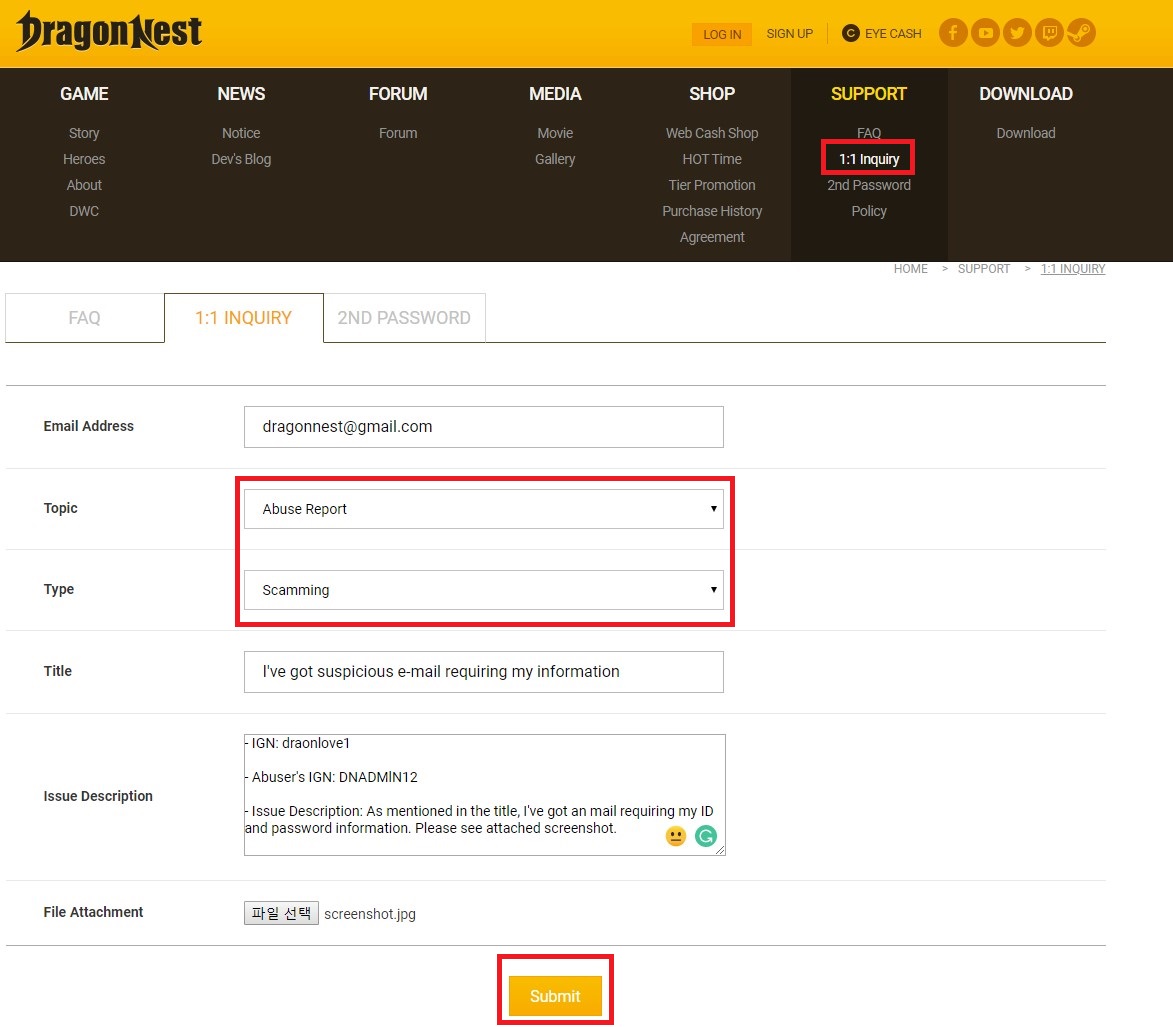Click the Eye Cash coin icon
1173x1027 pixels.
[851, 34]
